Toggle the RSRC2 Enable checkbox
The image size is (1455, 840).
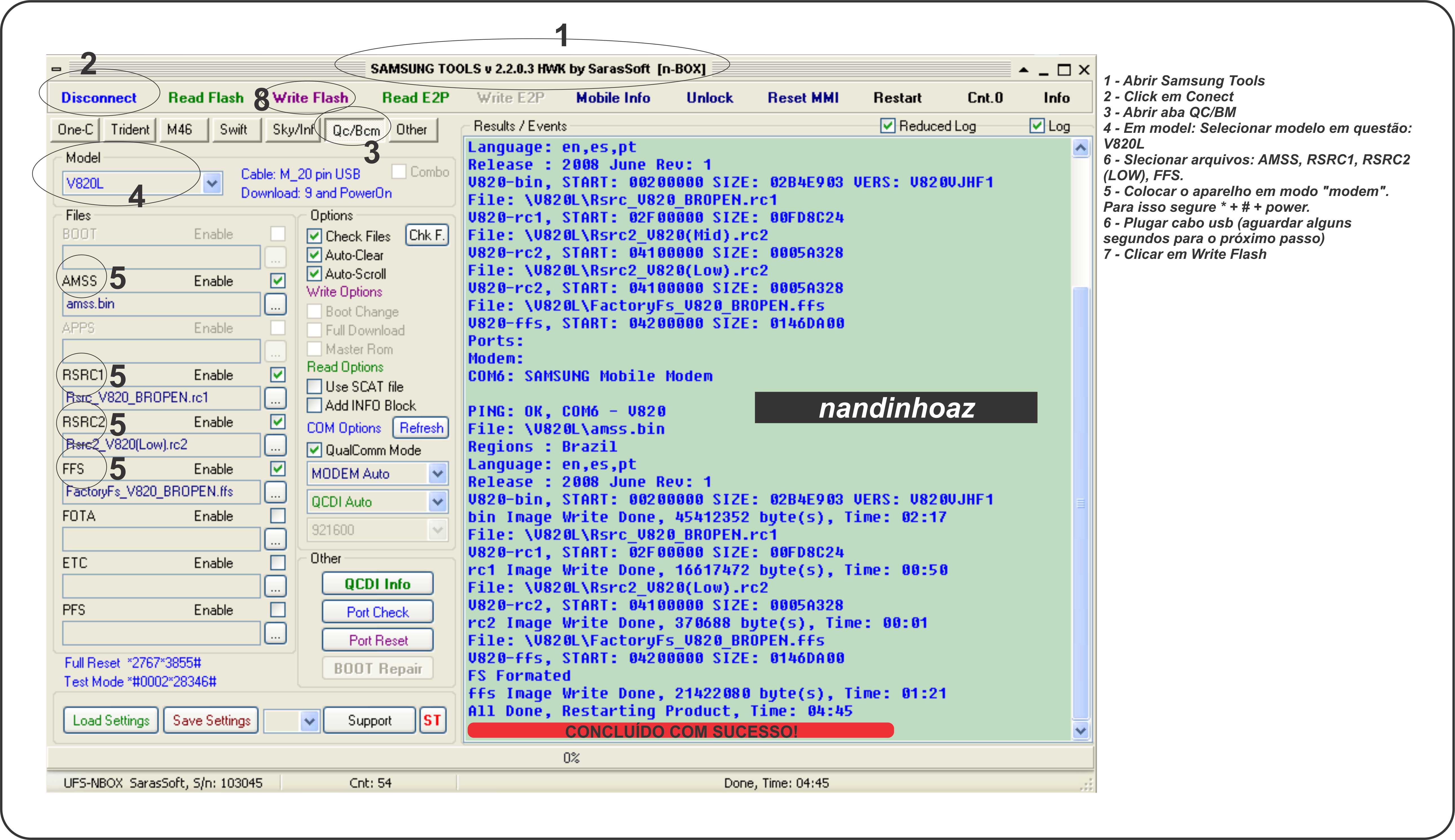278,422
